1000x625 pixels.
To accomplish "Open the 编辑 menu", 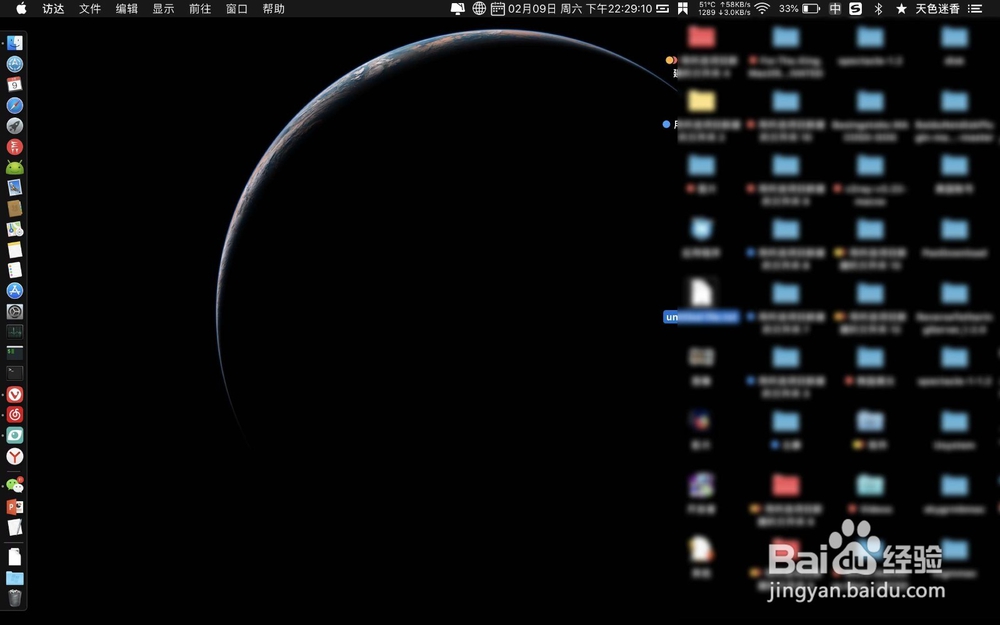I will click(x=126, y=8).
